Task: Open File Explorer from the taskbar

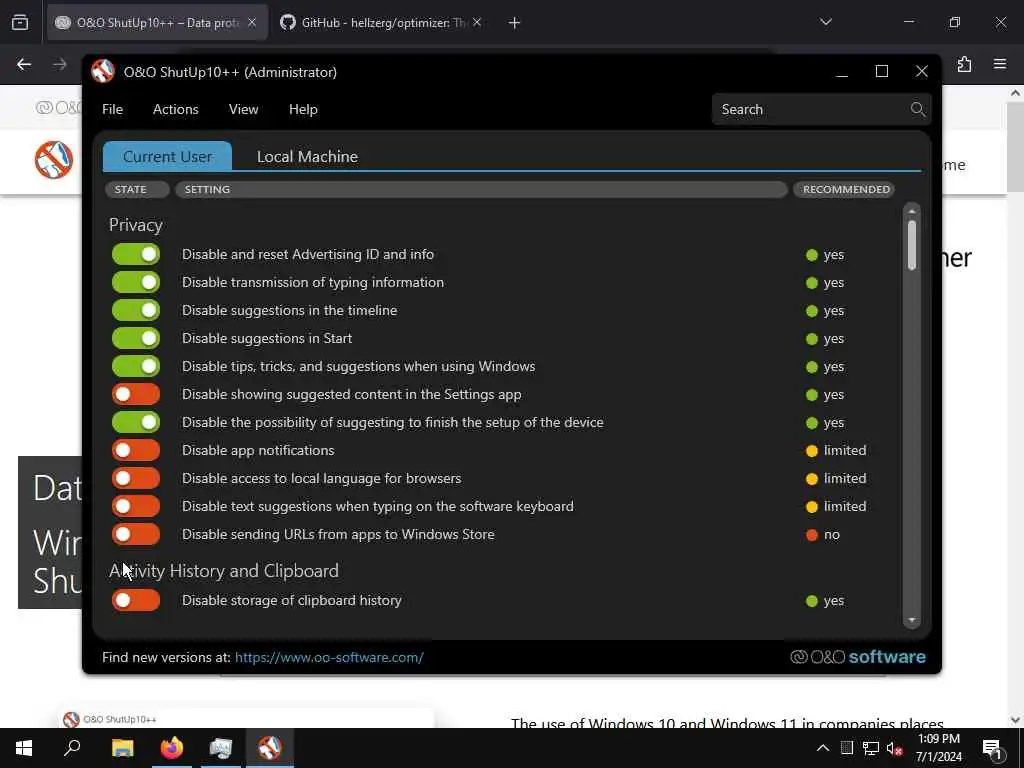Action: coord(122,748)
